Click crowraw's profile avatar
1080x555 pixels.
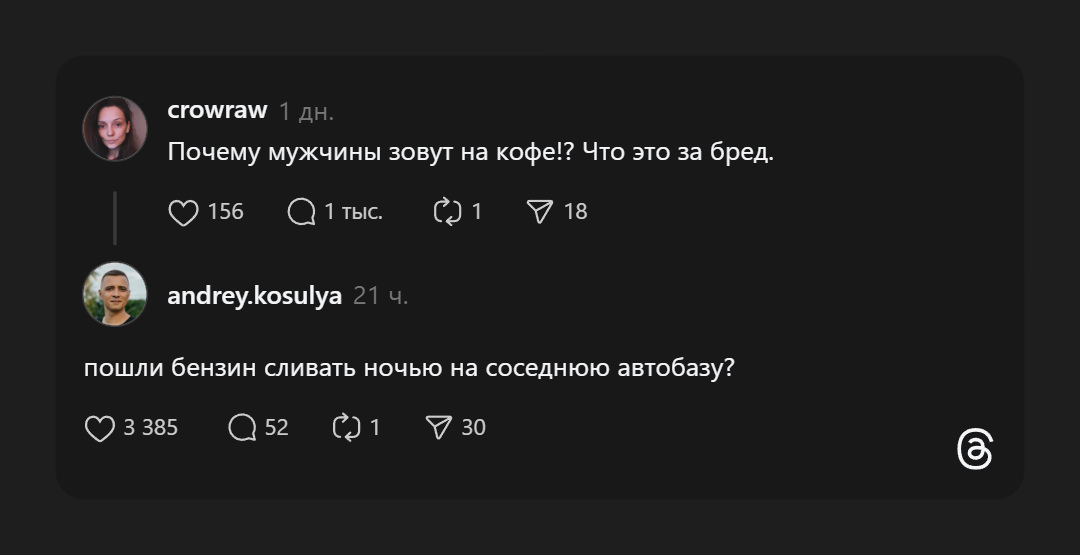[x=115, y=129]
